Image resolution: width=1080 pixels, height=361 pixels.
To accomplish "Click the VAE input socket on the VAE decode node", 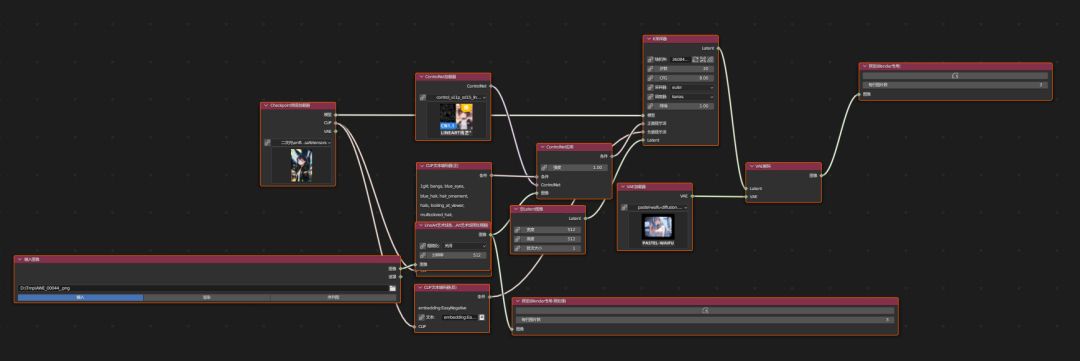I will (x=746, y=197).
